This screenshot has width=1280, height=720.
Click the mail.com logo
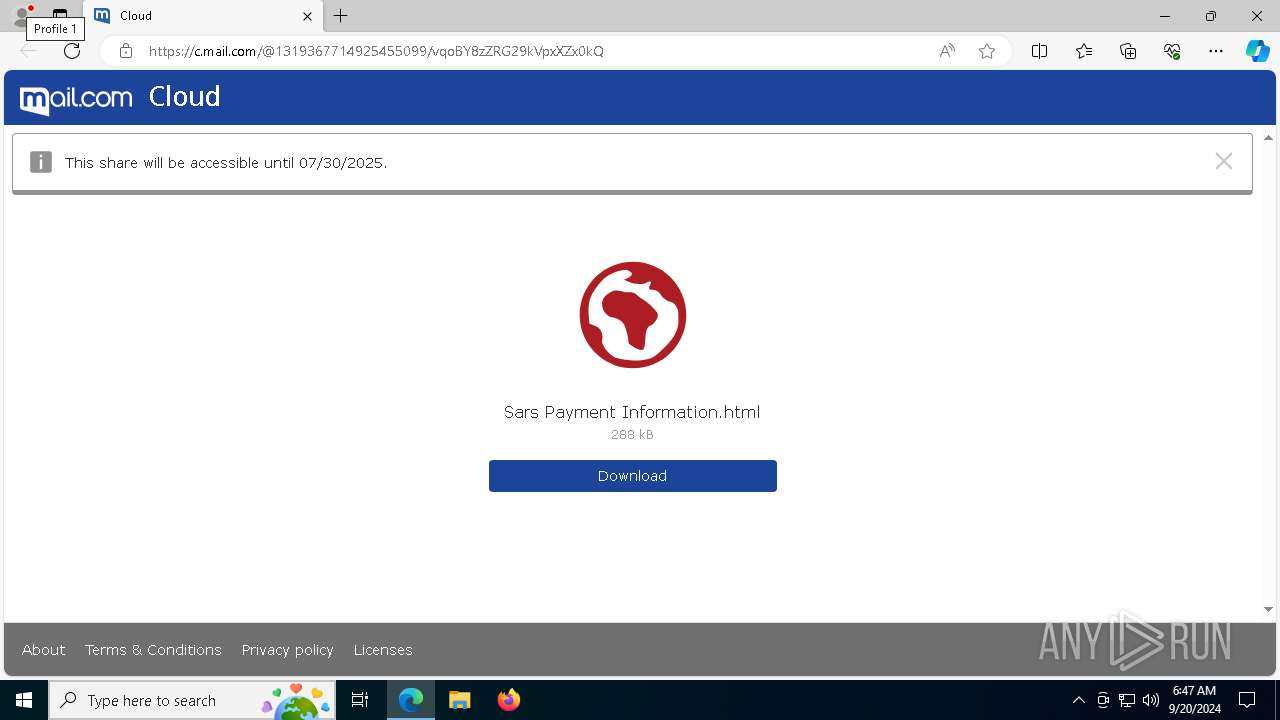point(76,98)
